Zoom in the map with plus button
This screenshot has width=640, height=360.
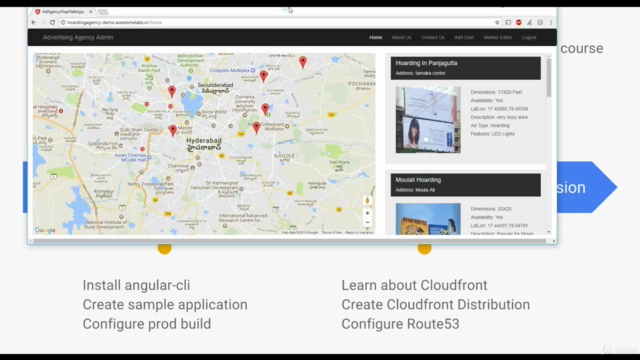point(367,213)
